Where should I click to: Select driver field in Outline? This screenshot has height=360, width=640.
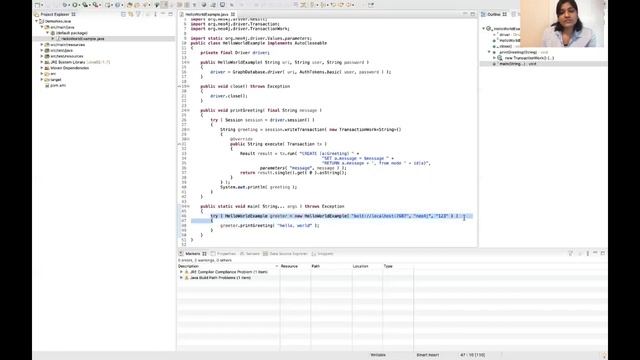(506, 35)
